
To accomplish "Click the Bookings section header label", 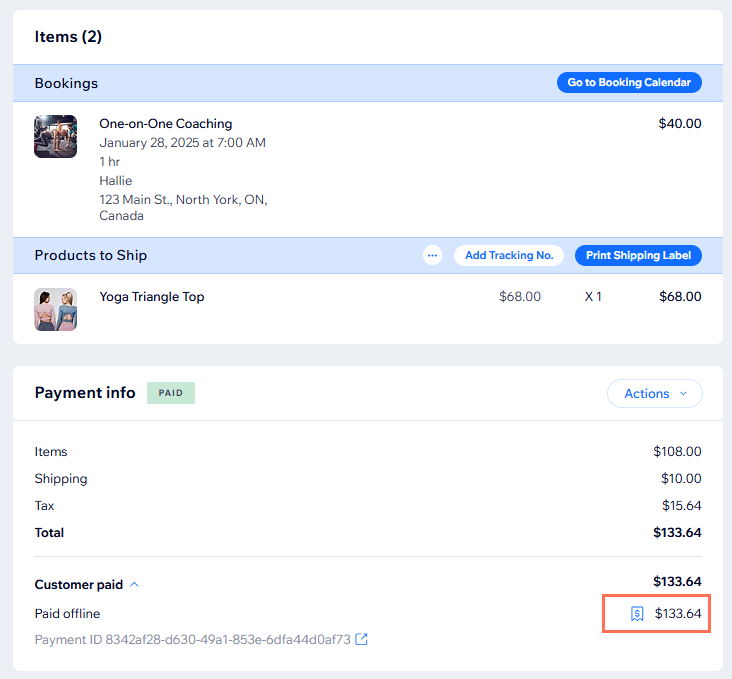I will coord(66,84).
